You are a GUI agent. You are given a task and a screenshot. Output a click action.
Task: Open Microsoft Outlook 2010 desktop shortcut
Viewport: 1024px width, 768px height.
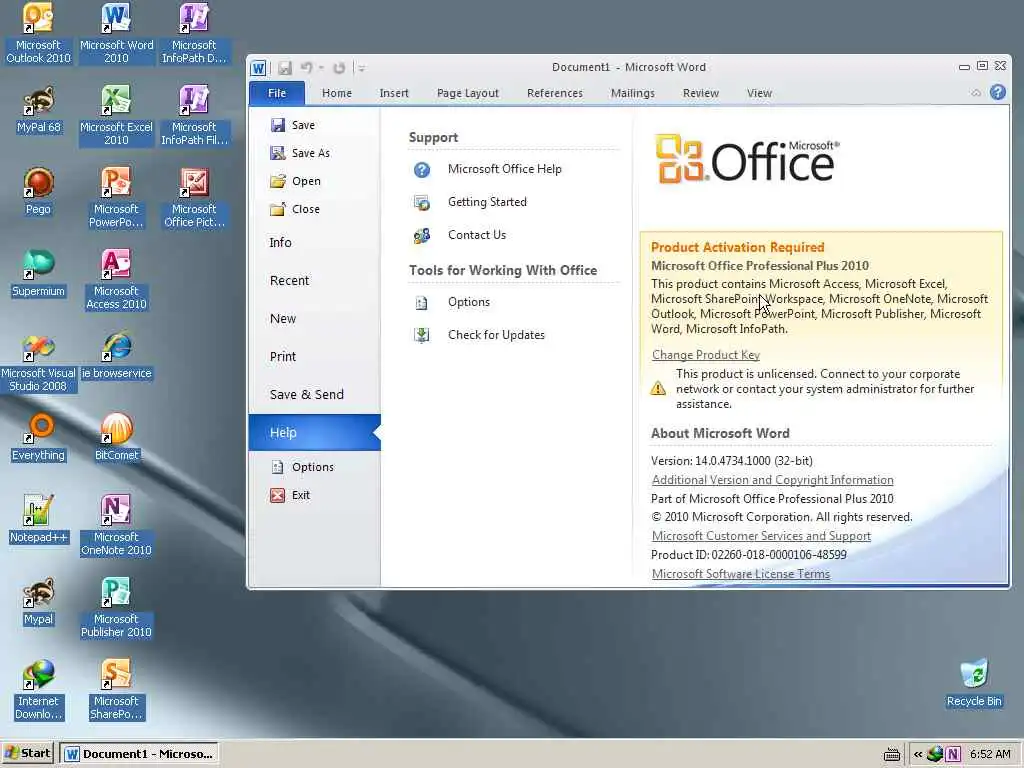pyautogui.click(x=38, y=33)
